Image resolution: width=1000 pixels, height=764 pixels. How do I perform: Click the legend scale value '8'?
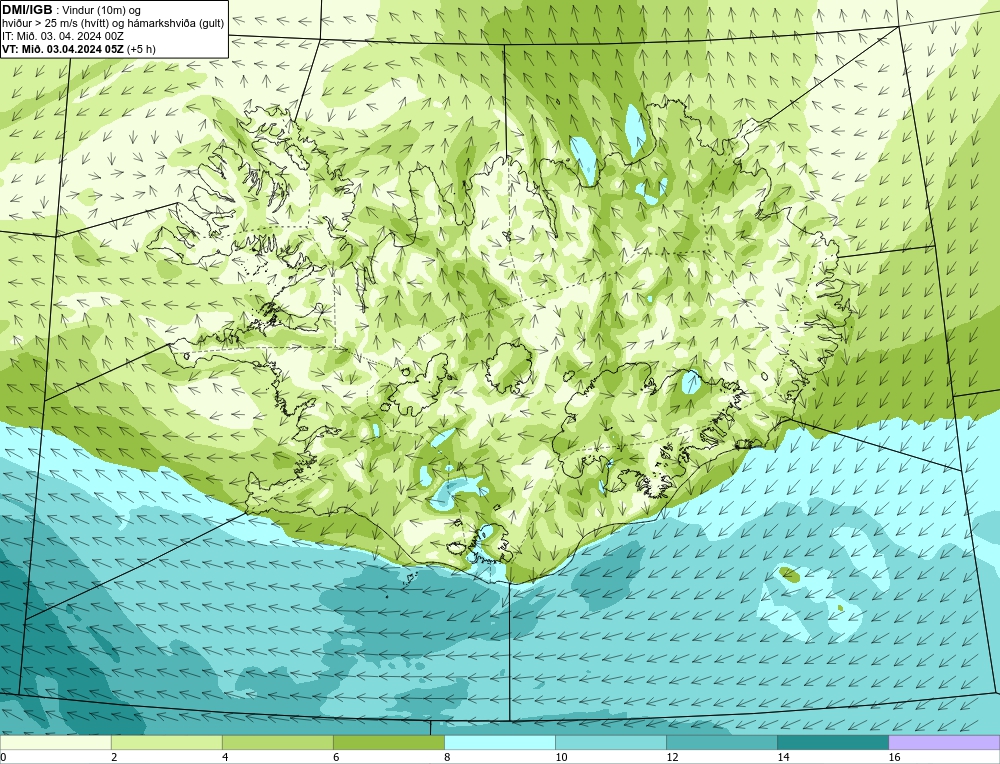tap(447, 757)
